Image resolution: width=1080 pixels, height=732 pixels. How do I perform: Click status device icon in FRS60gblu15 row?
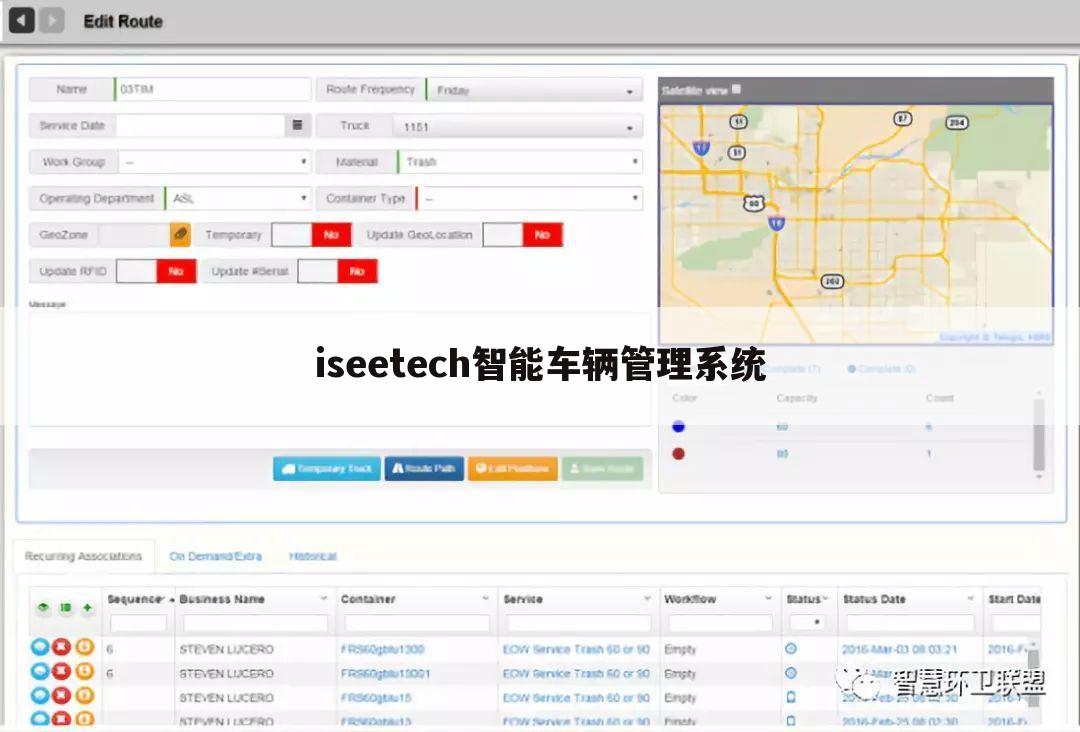(791, 697)
